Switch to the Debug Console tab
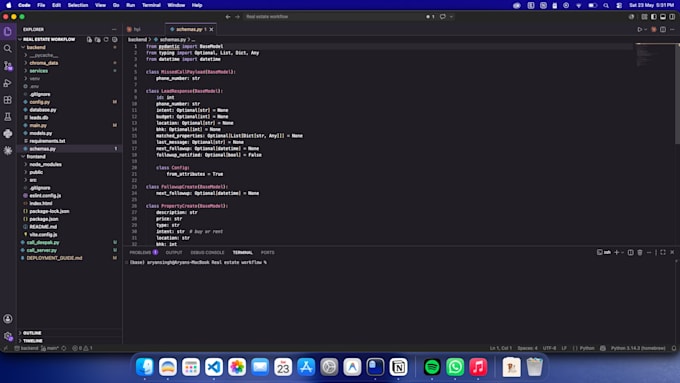Image resolution: width=680 pixels, height=383 pixels. point(207,252)
